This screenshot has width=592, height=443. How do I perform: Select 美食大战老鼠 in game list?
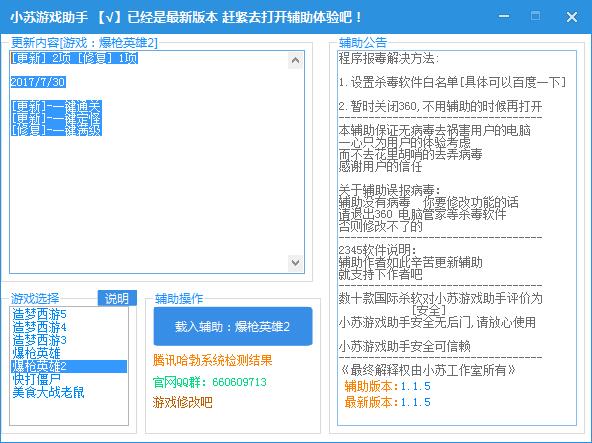[48, 392]
